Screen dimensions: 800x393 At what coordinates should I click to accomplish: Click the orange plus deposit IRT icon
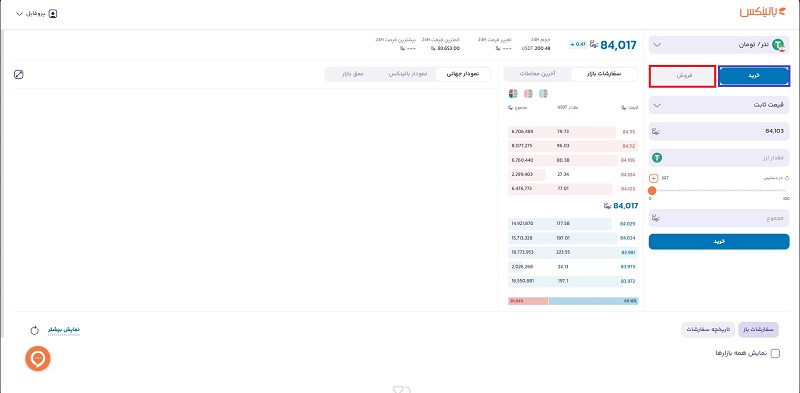point(654,178)
